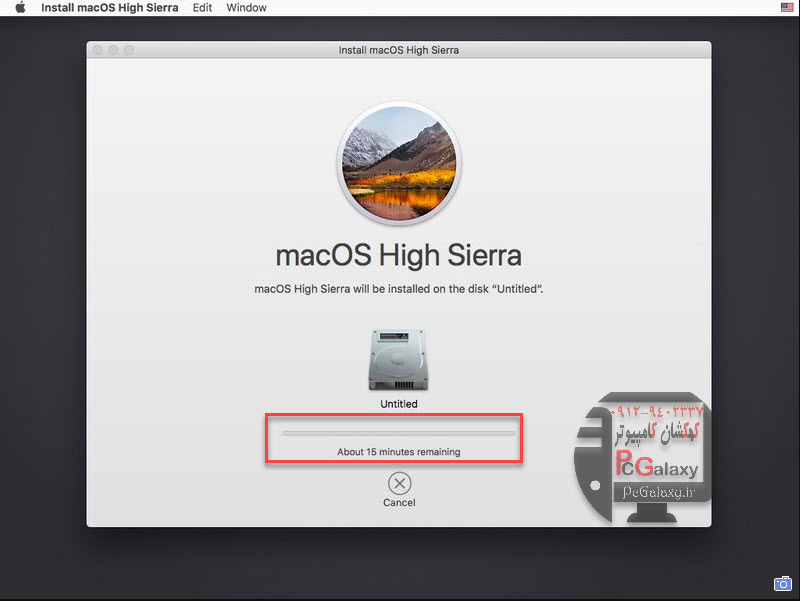Click the Untitled hard disk icon

398,359
